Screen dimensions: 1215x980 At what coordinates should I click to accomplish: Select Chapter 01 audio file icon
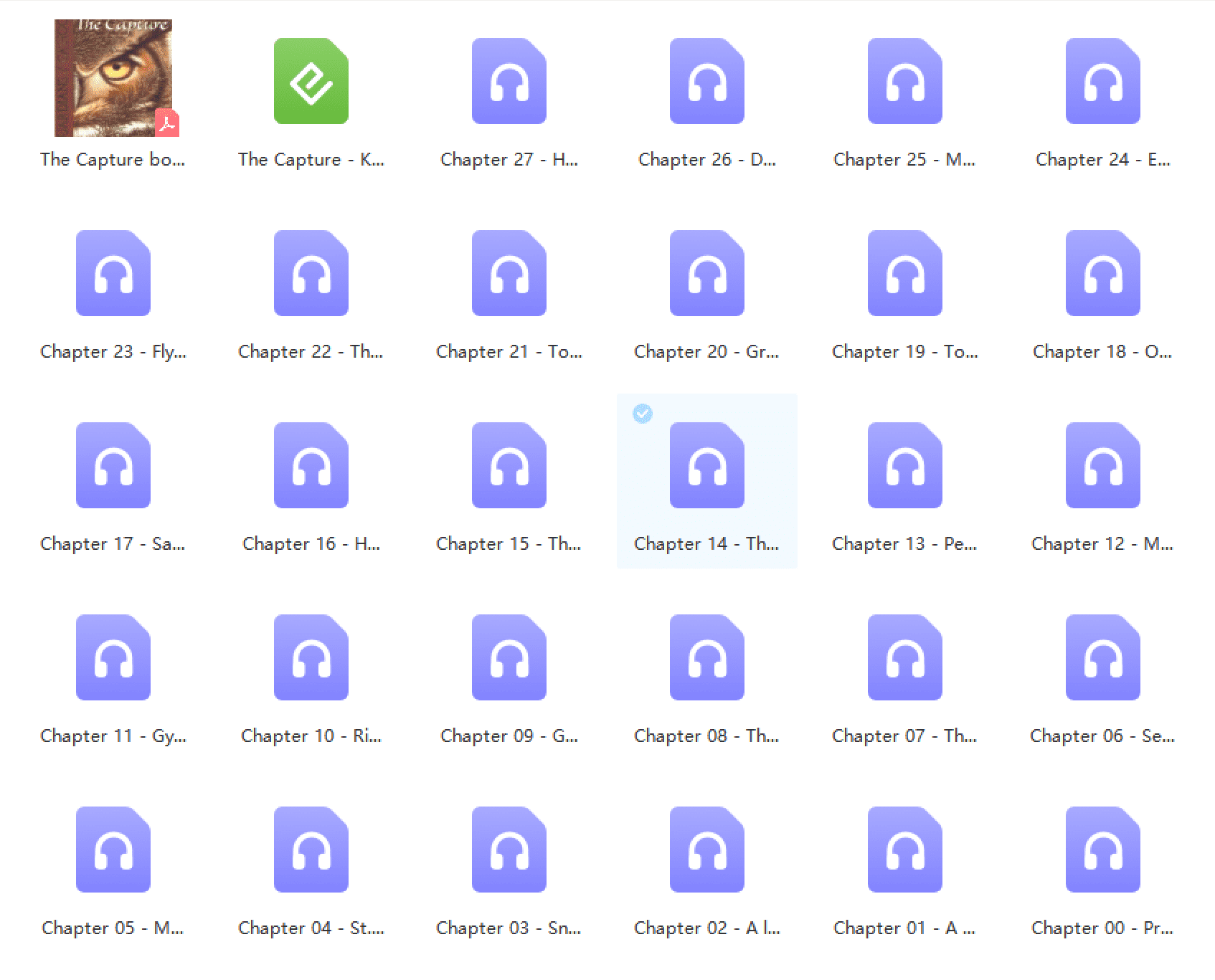[904, 850]
